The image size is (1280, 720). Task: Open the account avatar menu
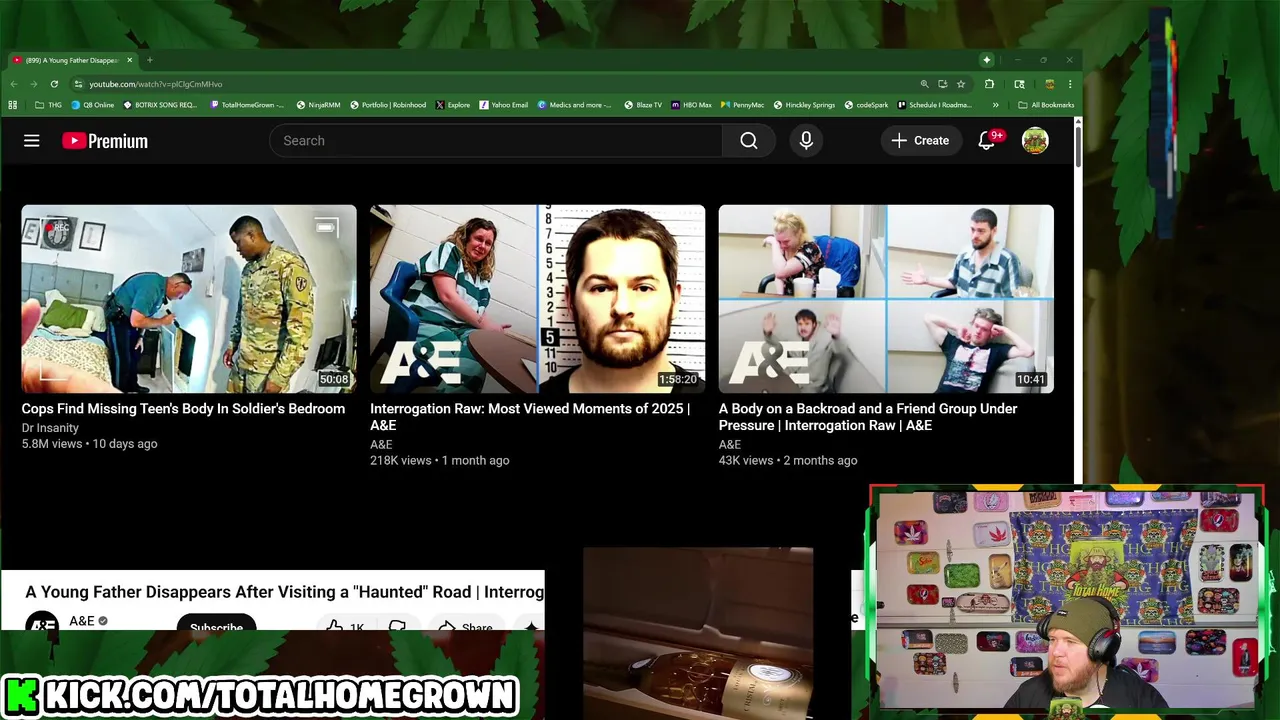(x=1035, y=141)
